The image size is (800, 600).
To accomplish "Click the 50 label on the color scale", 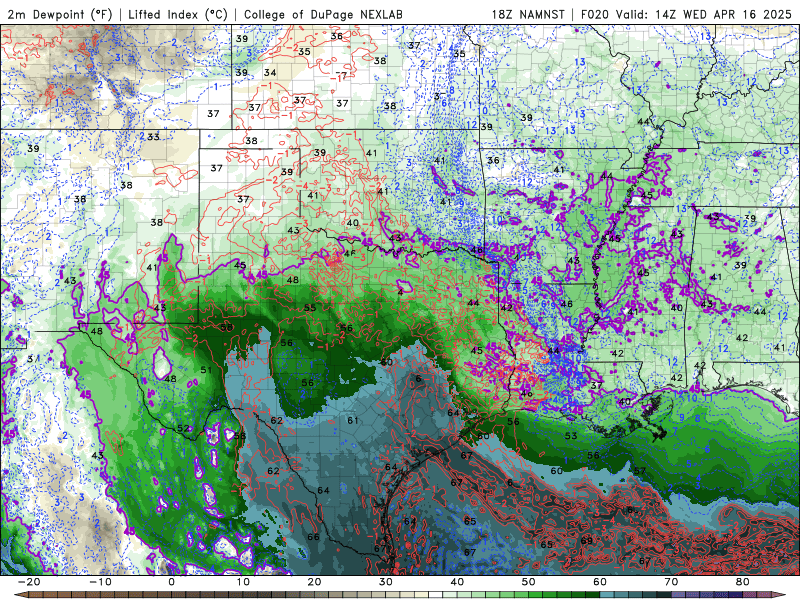I will tap(529, 582).
